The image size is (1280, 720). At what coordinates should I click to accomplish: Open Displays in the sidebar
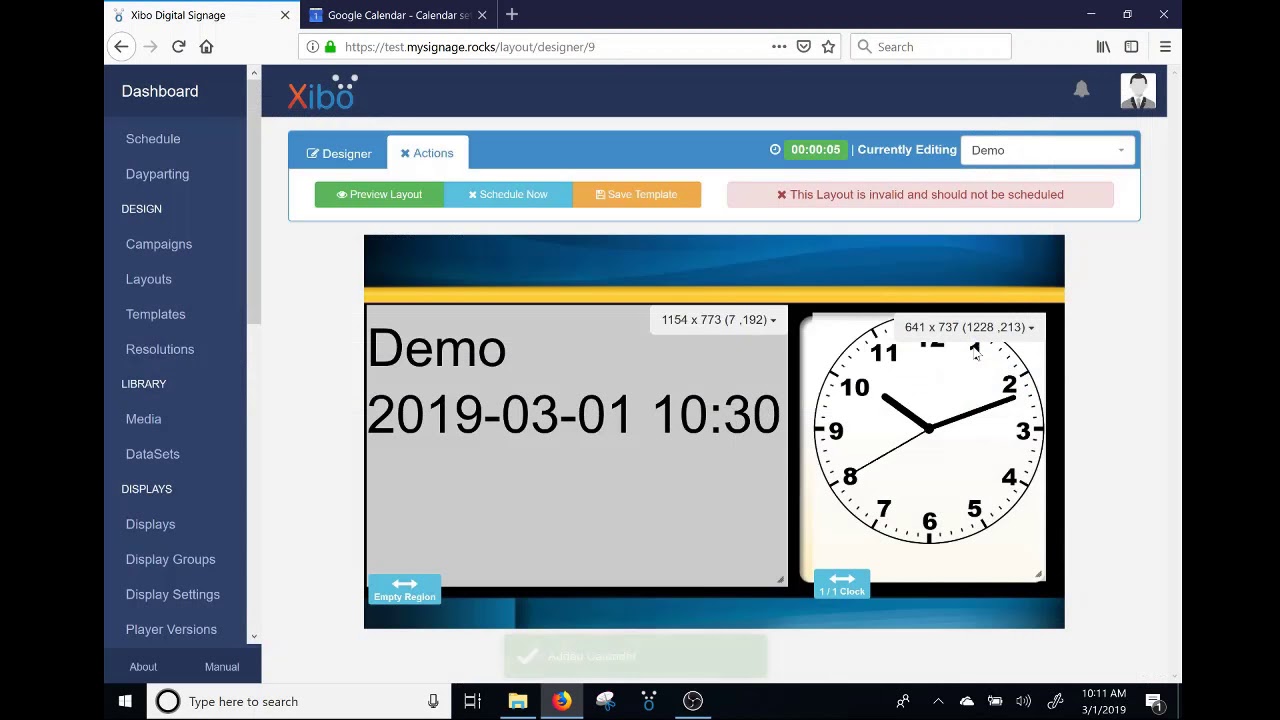(x=150, y=524)
